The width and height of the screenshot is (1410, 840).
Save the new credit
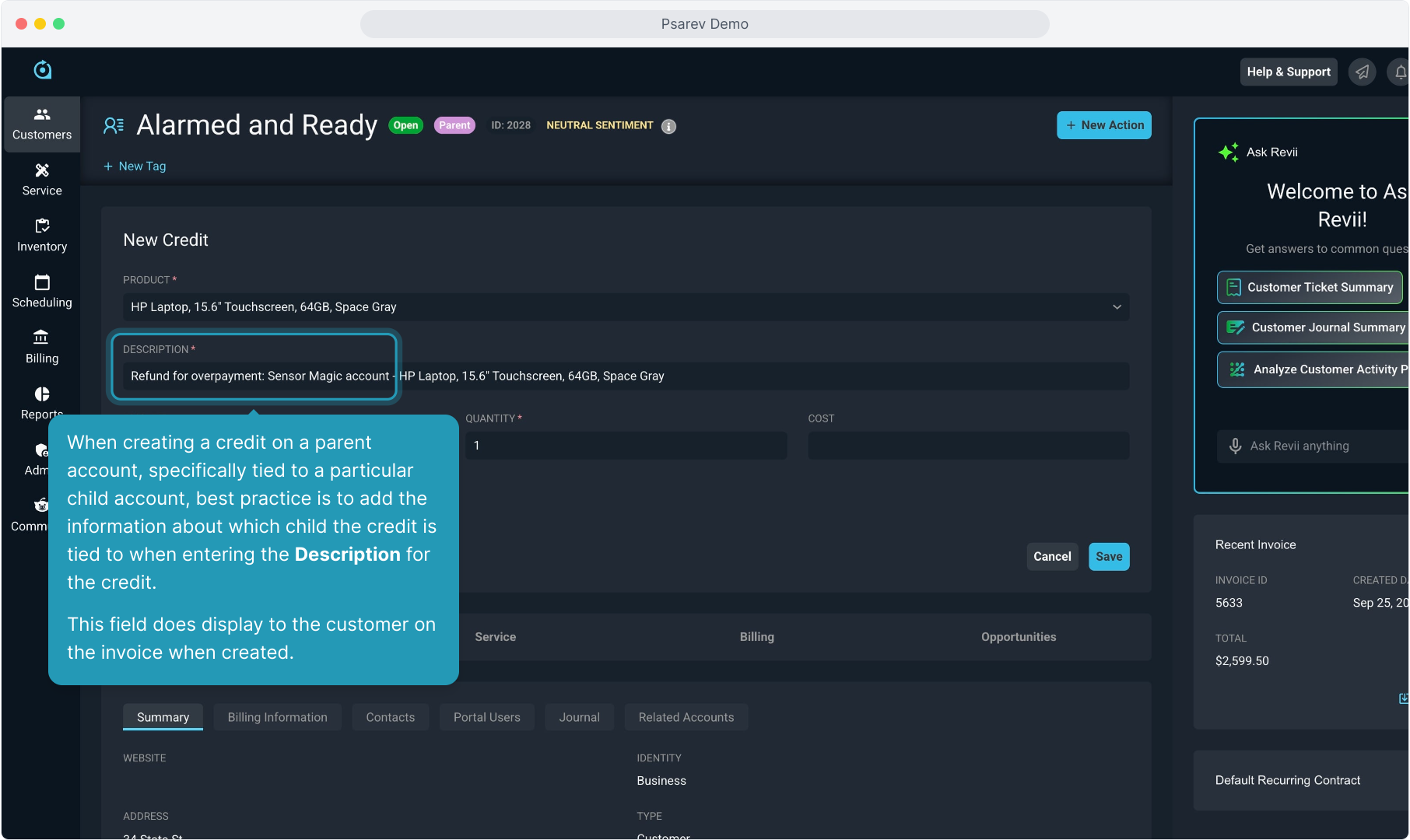coord(1108,557)
